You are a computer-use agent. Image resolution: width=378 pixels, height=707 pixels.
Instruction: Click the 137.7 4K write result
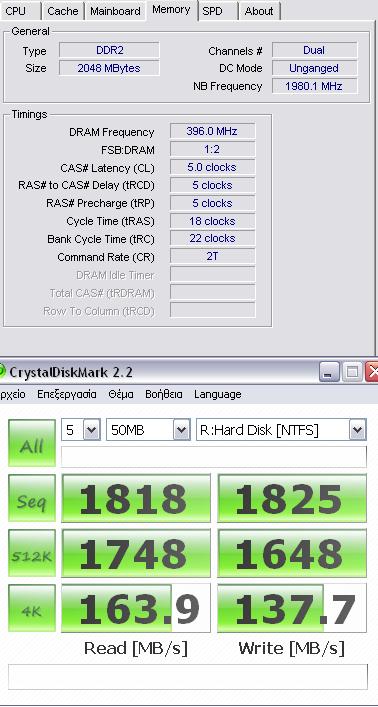[x=292, y=608]
